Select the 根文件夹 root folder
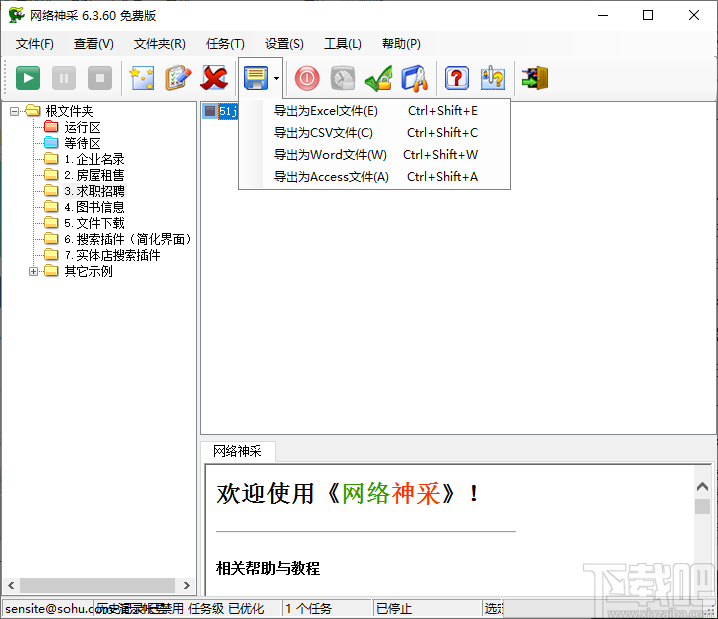Screen dimensions: 718x619 [x=69, y=111]
